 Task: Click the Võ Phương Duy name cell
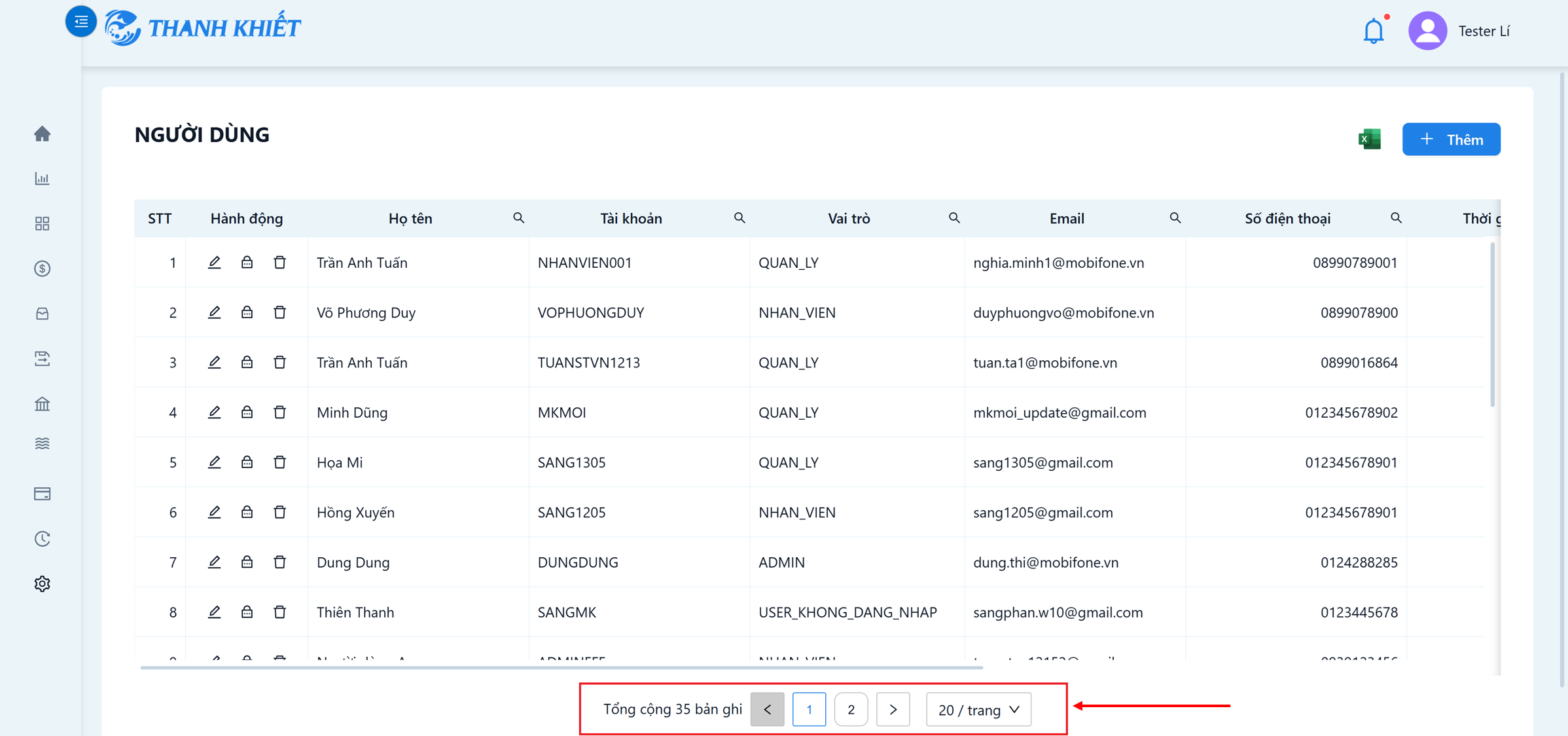pos(366,313)
